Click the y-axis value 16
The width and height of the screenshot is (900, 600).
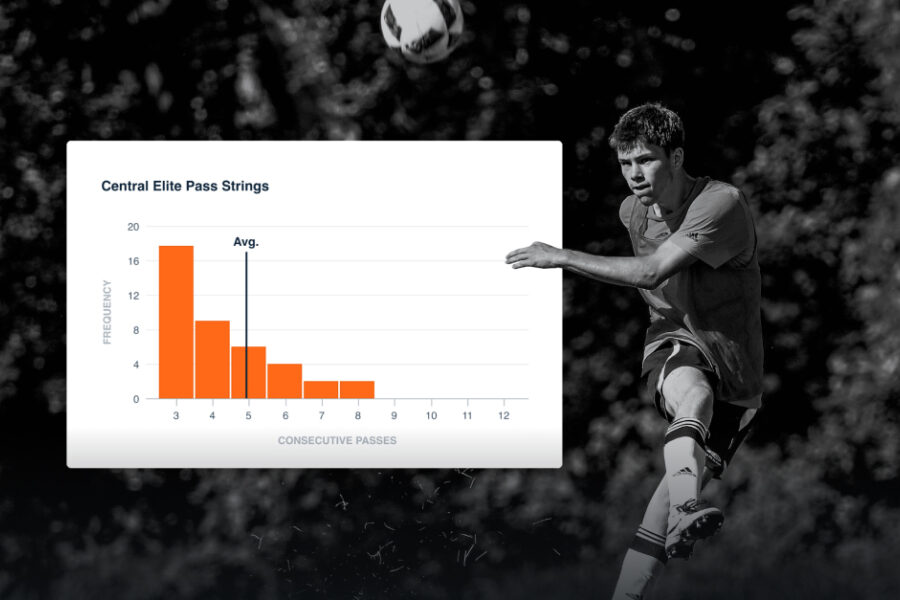(133, 261)
